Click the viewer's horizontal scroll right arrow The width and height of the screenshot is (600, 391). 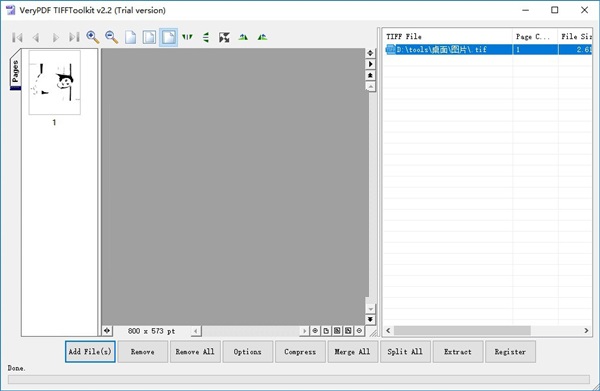click(304, 331)
